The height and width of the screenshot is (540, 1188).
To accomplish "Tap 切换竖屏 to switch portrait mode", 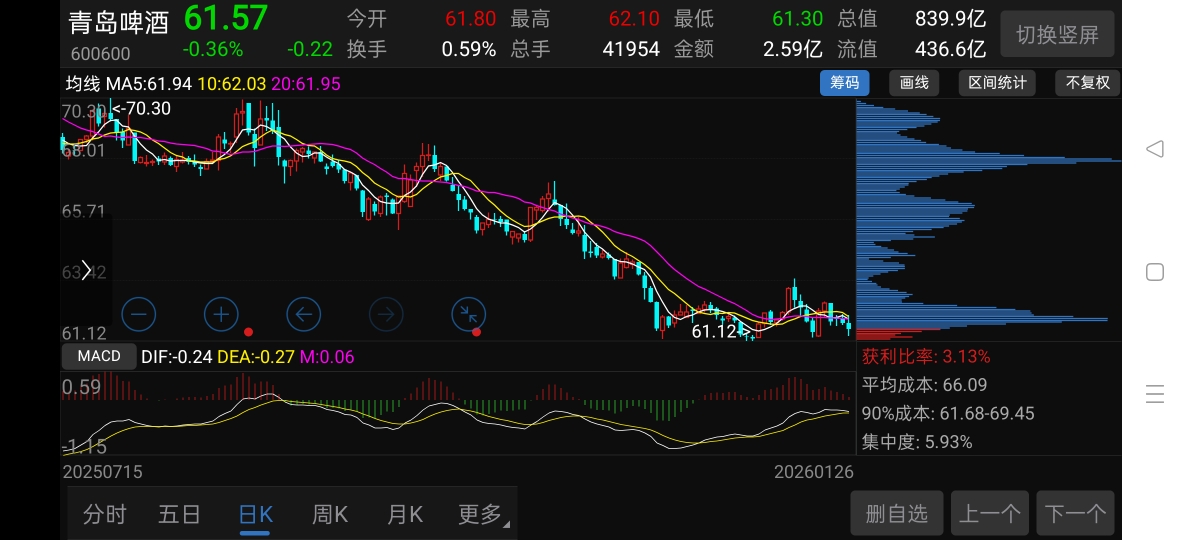I will tap(1057, 34).
